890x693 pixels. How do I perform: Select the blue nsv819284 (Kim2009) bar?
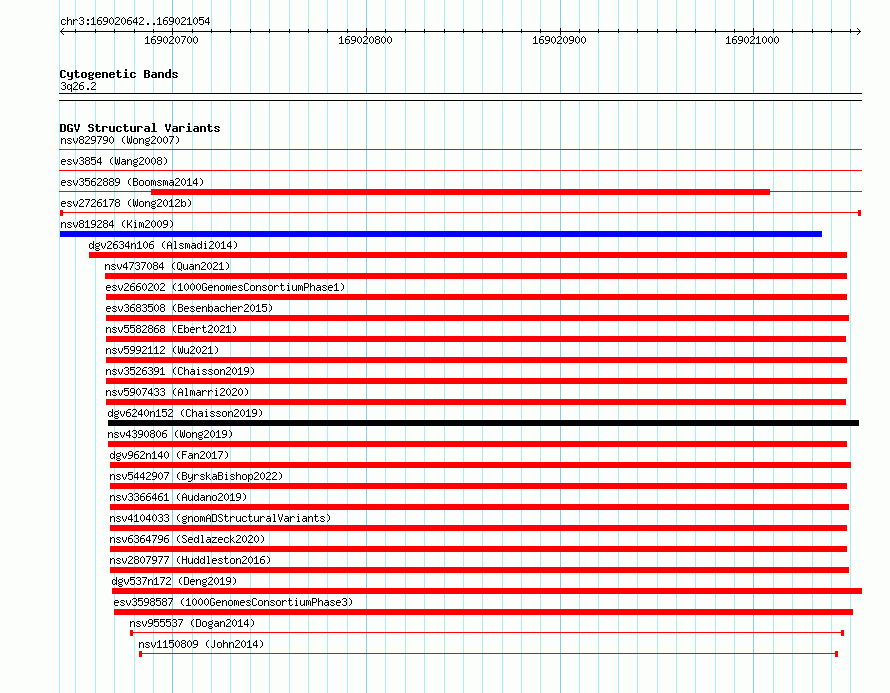coord(440,234)
